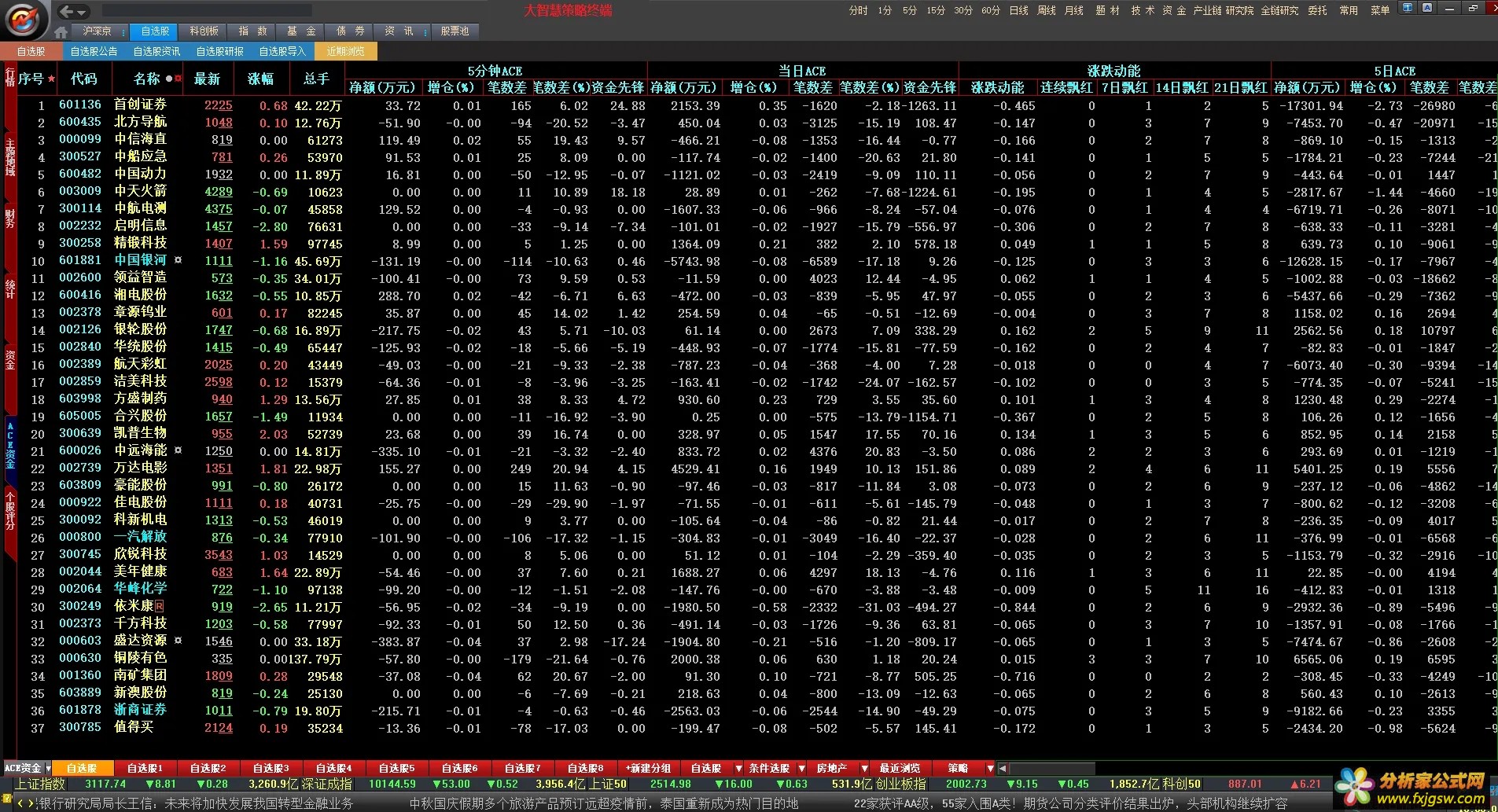
Task: Open the 常用 menu
Action: click(1349, 10)
